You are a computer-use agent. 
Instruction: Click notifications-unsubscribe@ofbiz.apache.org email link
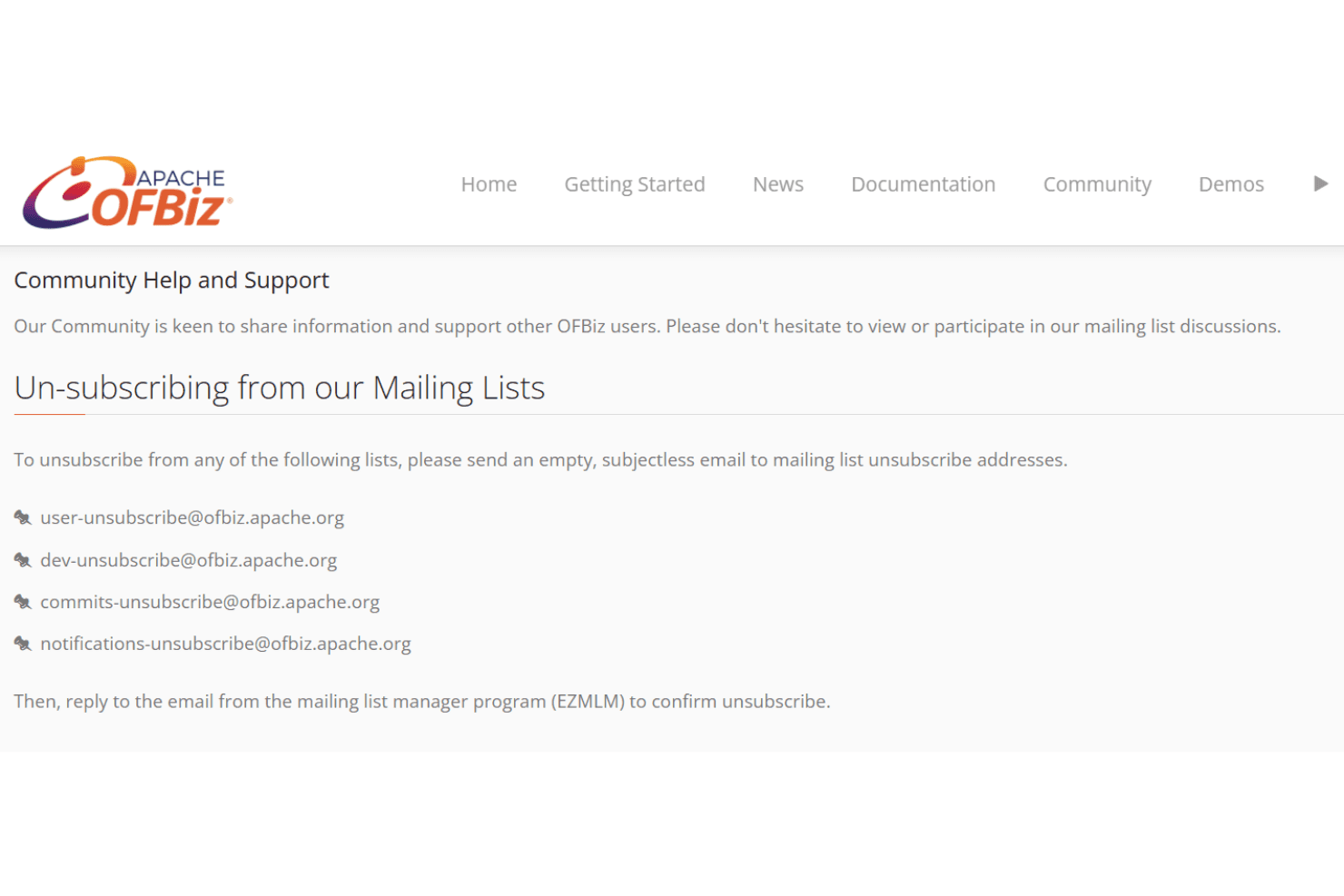point(225,644)
